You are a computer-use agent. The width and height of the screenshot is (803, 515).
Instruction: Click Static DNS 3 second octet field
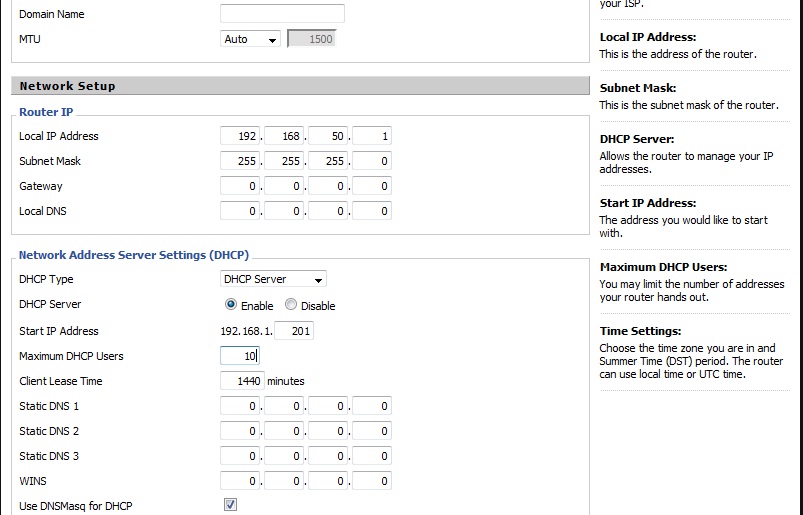tap(284, 456)
